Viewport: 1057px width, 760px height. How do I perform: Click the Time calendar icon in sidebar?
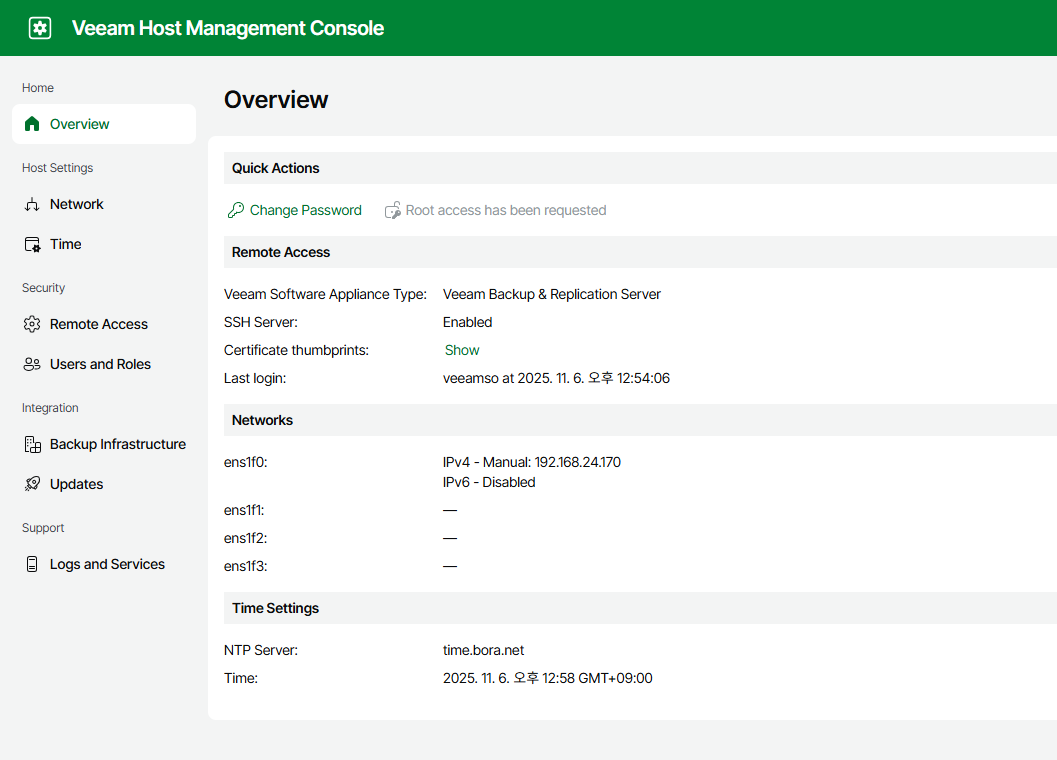pos(32,244)
